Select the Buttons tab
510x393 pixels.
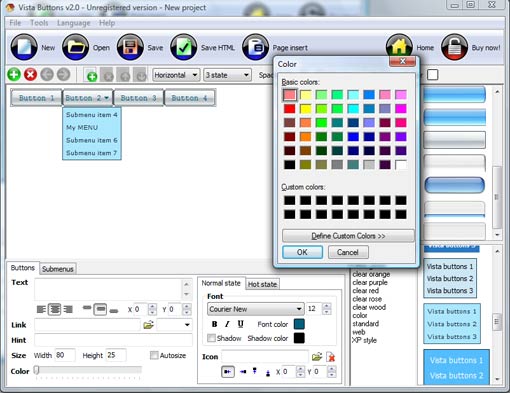pos(22,268)
